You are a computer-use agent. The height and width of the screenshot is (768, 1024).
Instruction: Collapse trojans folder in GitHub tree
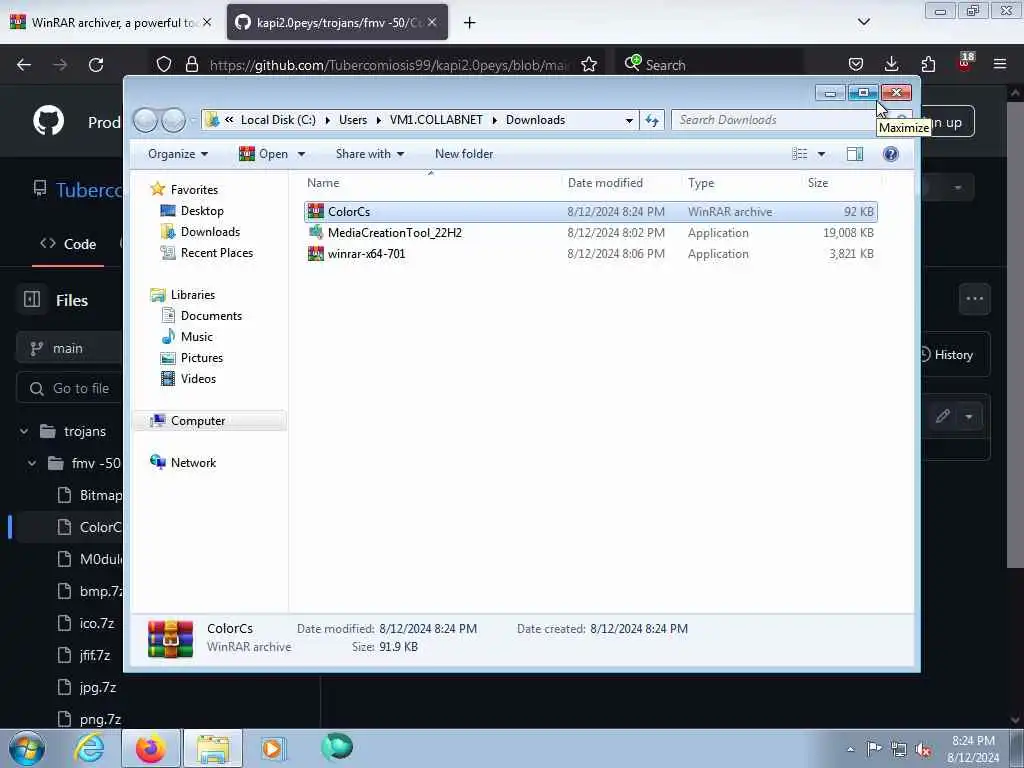(24, 431)
